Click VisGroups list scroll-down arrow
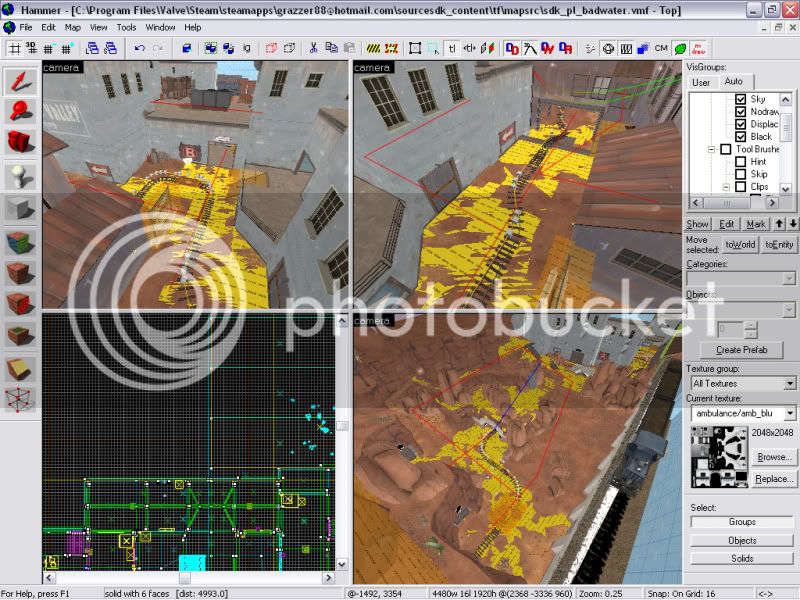 point(786,189)
